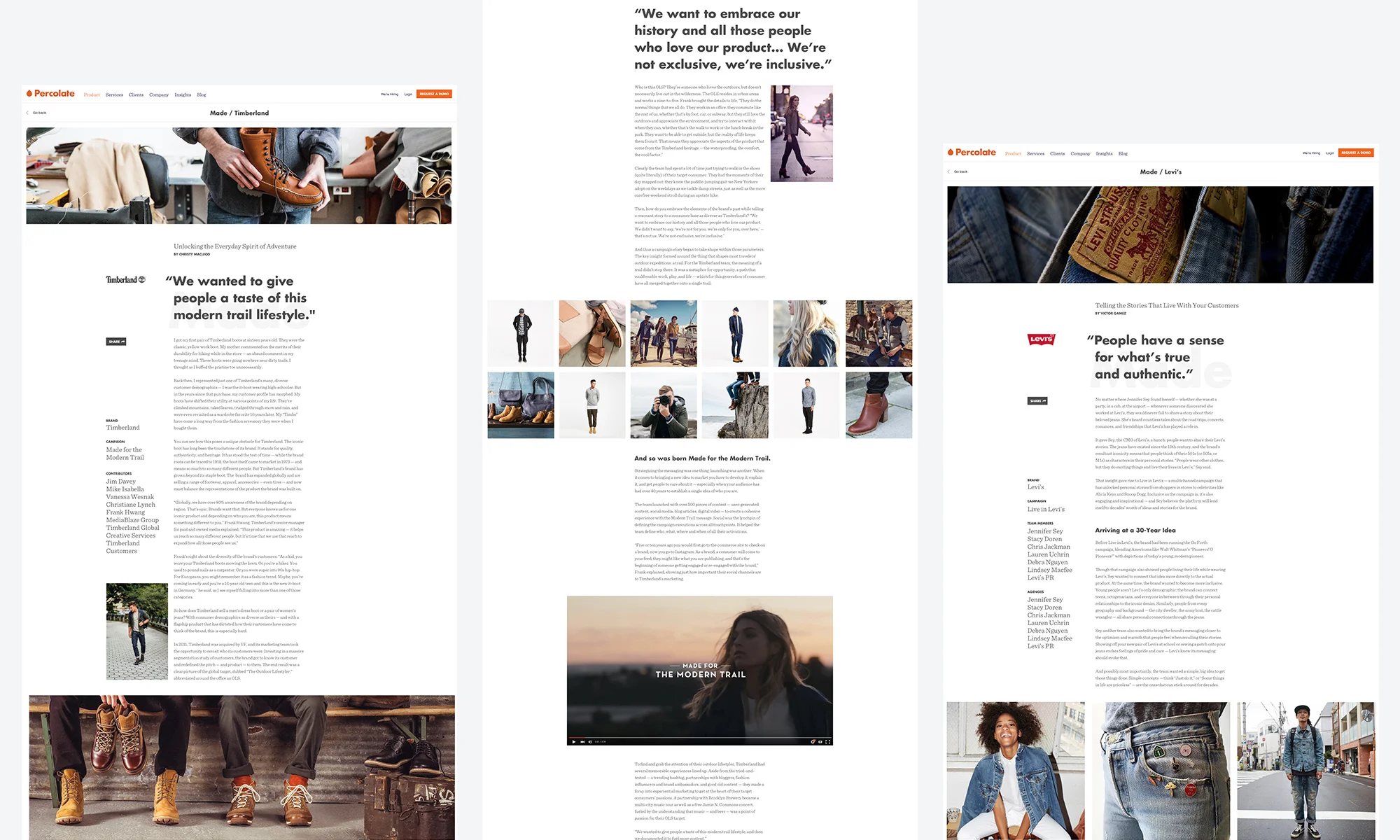Viewport: 1400px width, 840px height.
Task: Click the Share button on the Levi's article
Action: (1037, 401)
